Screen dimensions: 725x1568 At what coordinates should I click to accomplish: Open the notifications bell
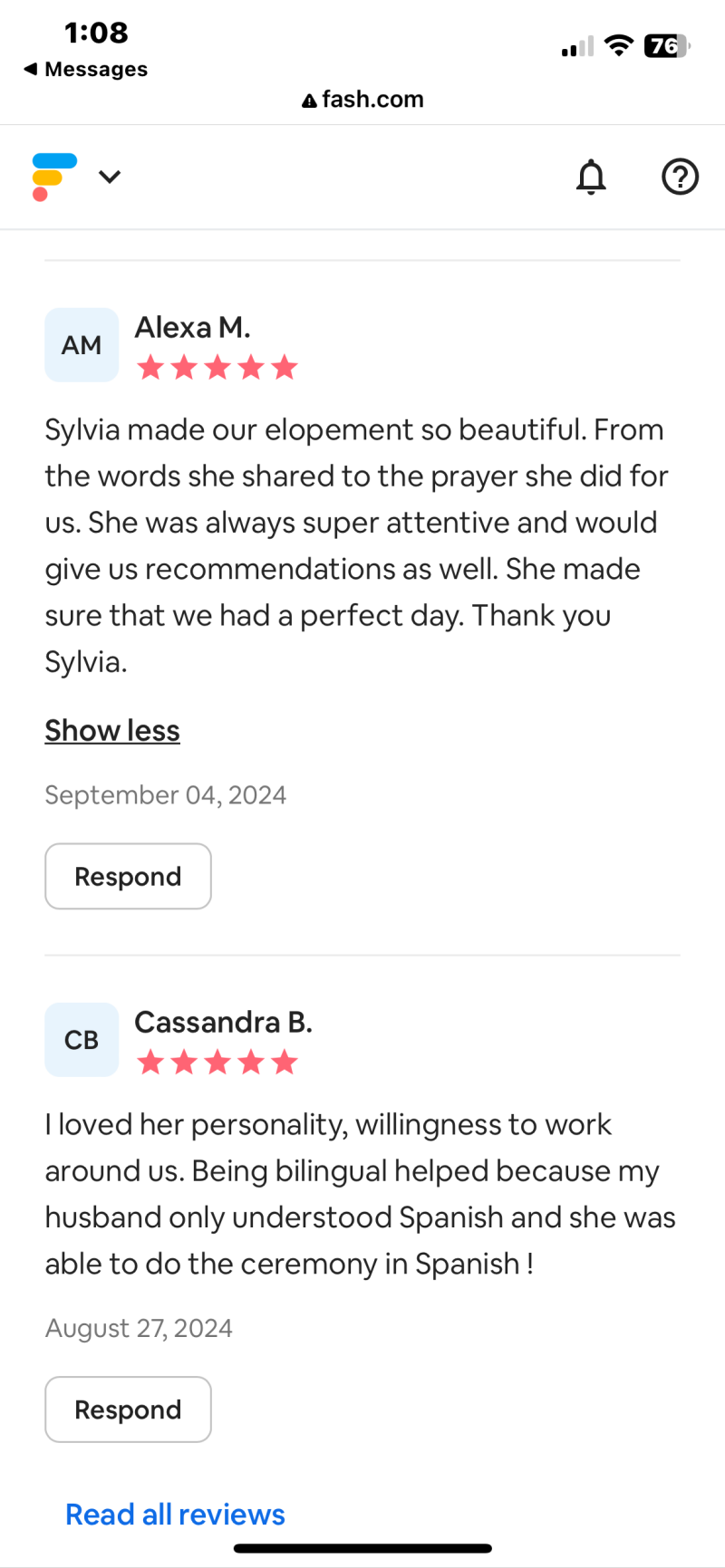(x=591, y=177)
